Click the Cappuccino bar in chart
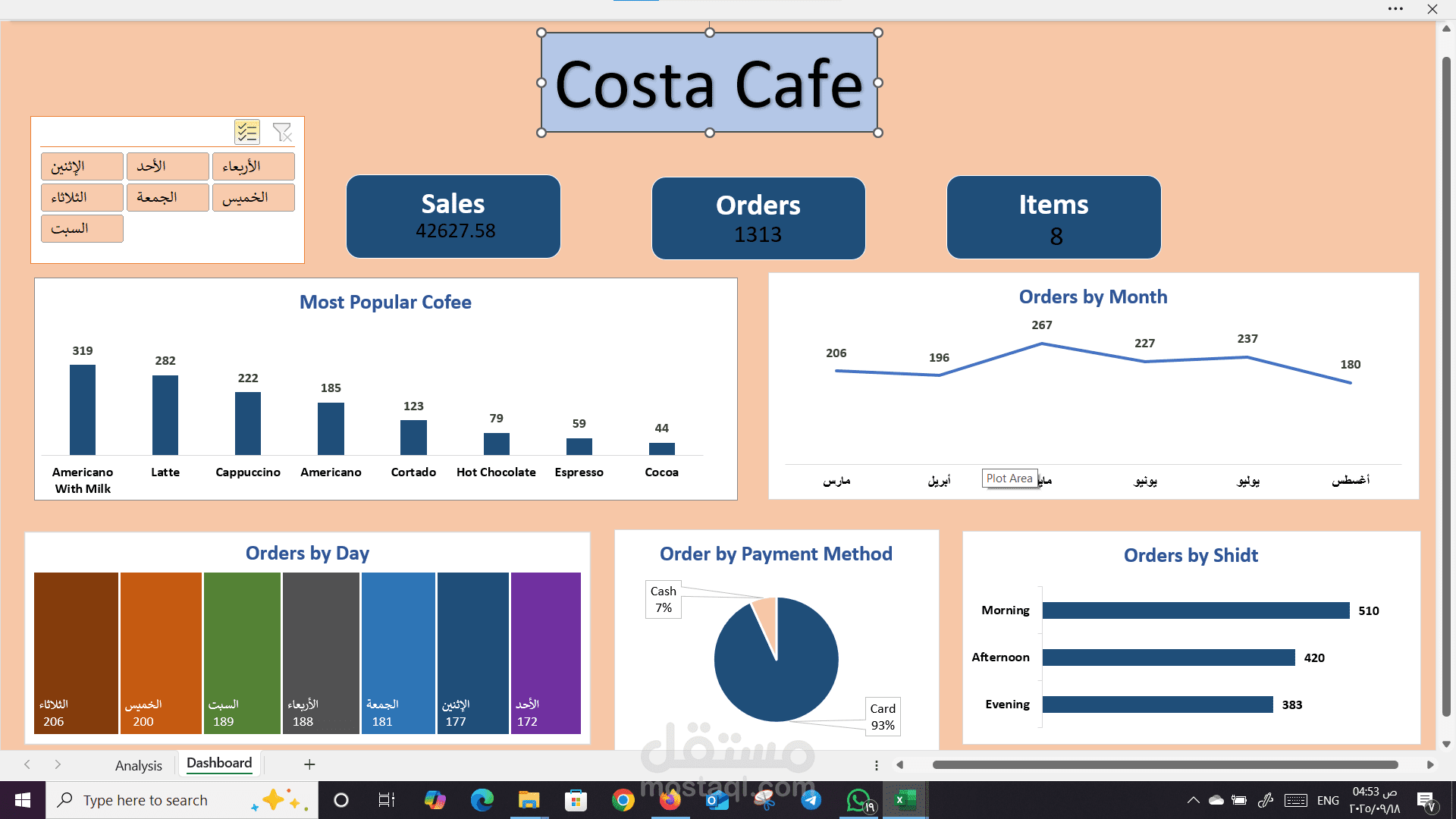The image size is (1456, 819). pyautogui.click(x=248, y=423)
